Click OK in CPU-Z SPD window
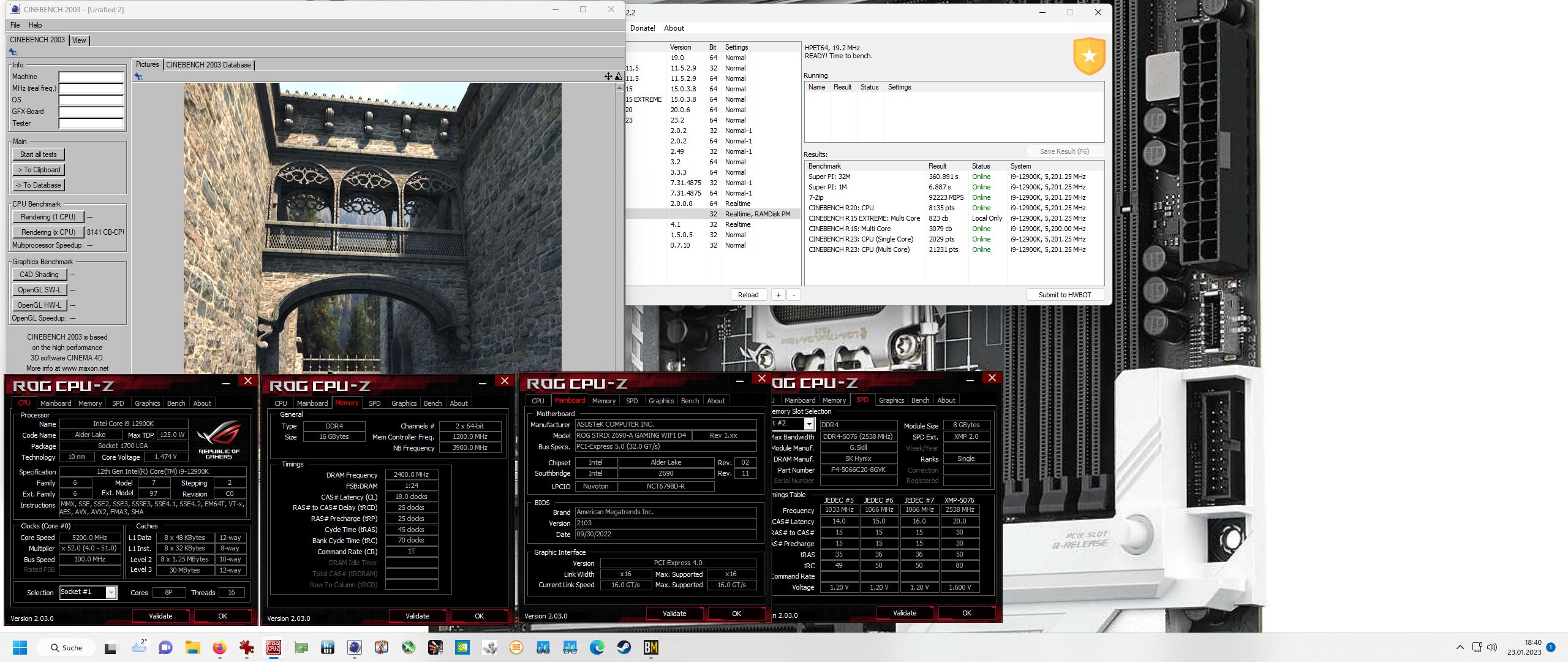 [x=967, y=613]
